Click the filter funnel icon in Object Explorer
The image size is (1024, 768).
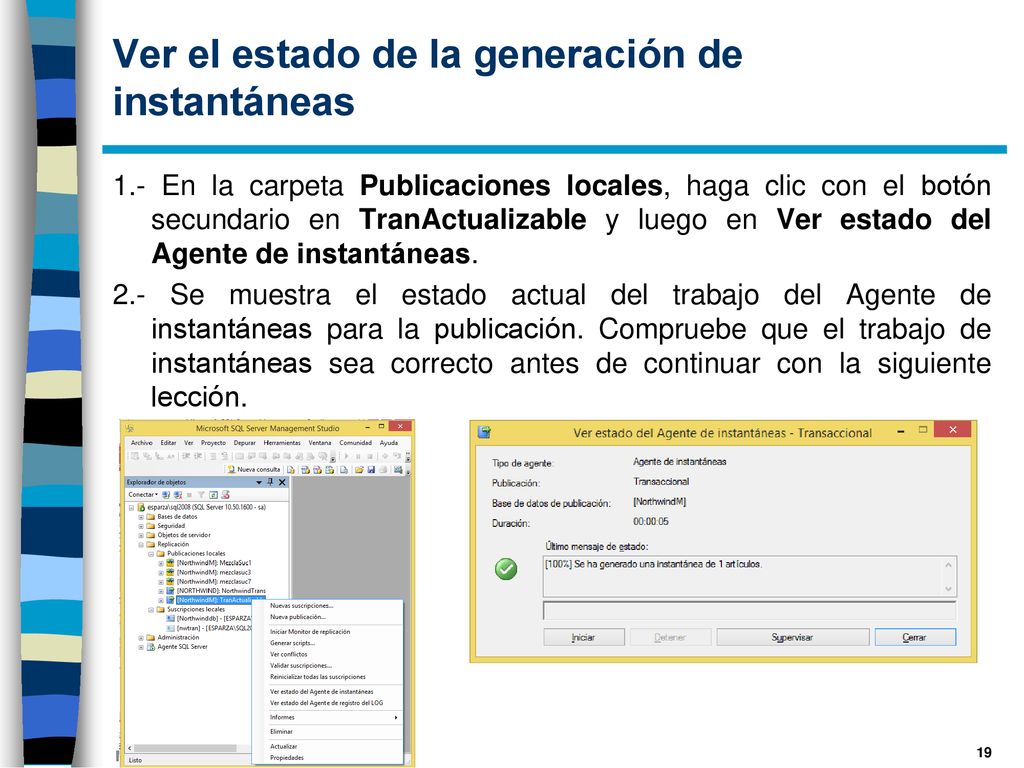[201, 494]
